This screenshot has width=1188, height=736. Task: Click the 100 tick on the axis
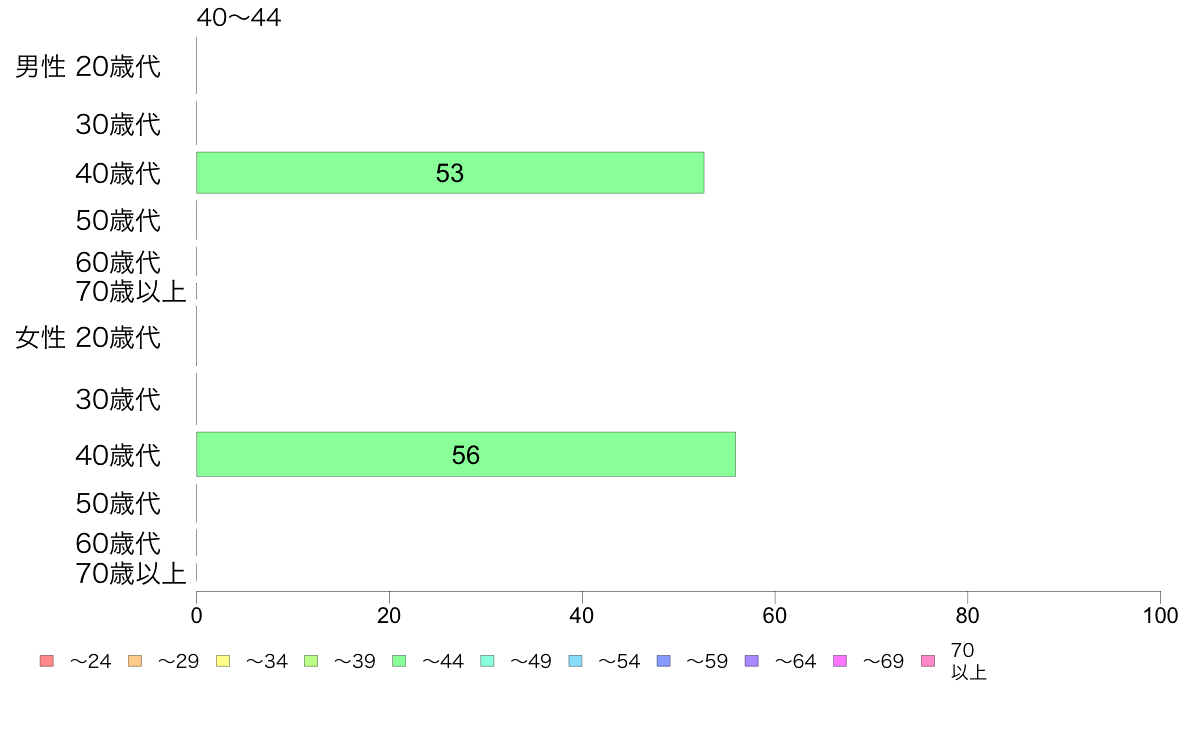point(1160,615)
